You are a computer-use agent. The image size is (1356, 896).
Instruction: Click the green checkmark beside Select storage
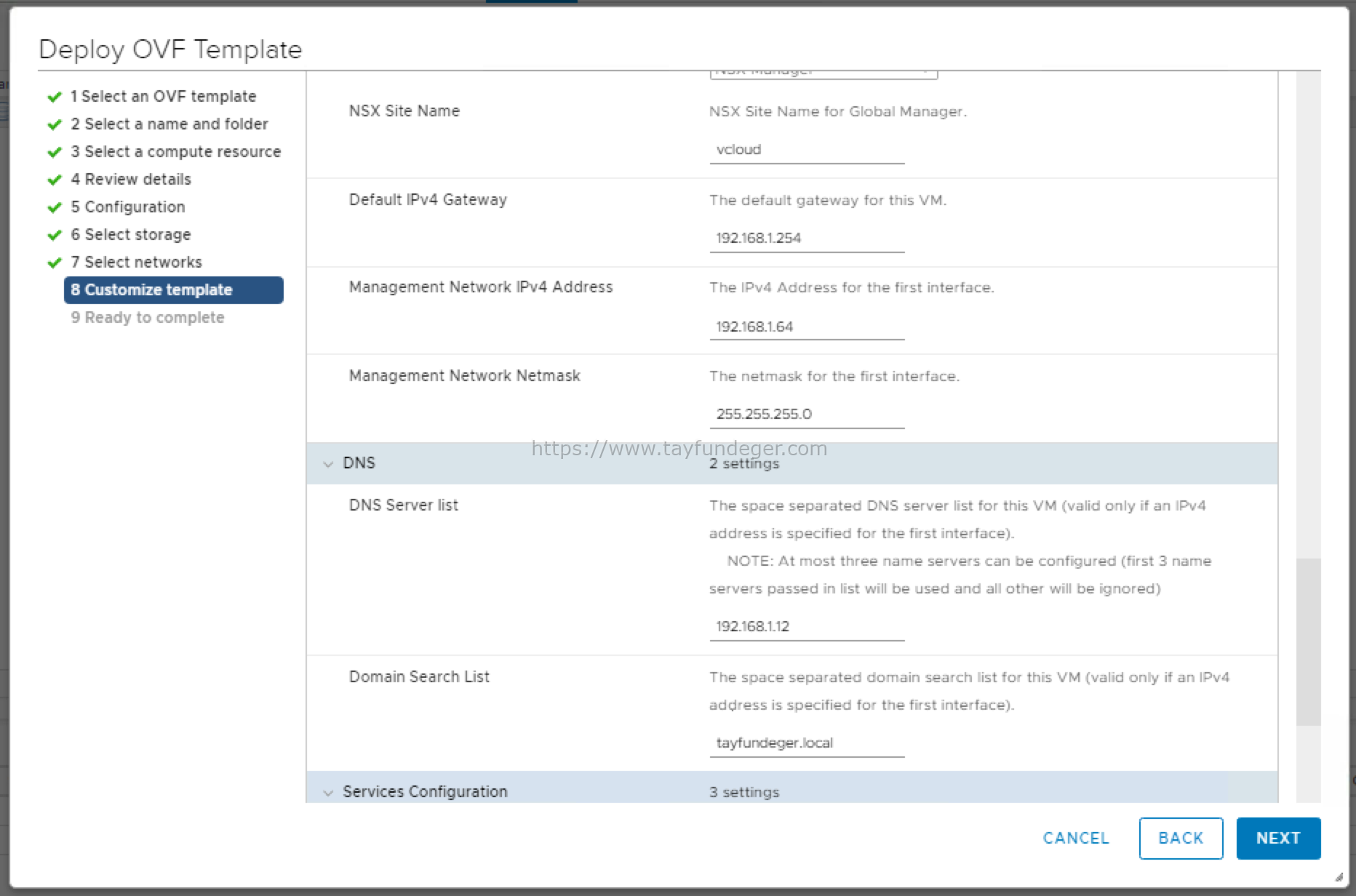coord(55,235)
